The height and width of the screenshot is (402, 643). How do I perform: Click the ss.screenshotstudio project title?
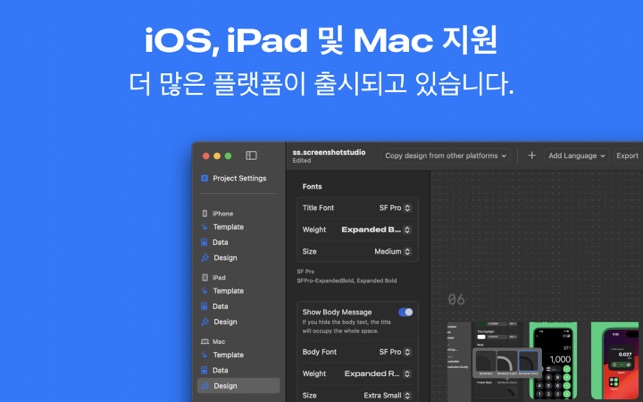(x=329, y=152)
